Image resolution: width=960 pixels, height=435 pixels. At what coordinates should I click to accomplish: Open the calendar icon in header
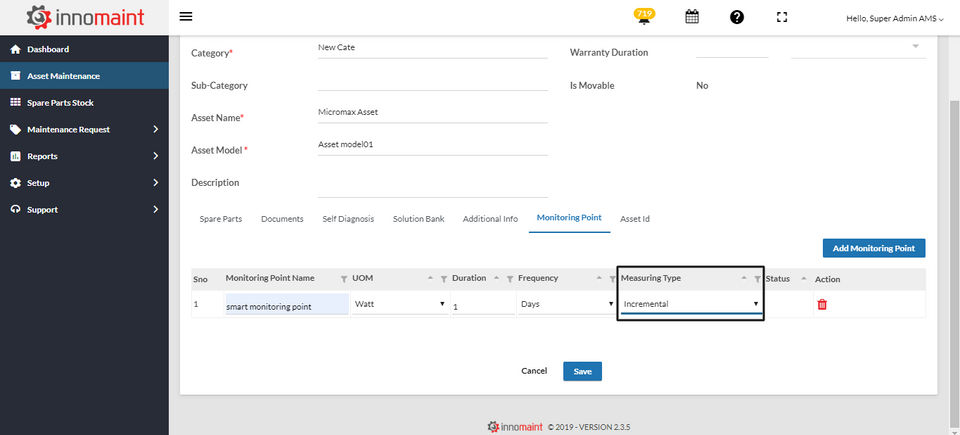tap(691, 17)
